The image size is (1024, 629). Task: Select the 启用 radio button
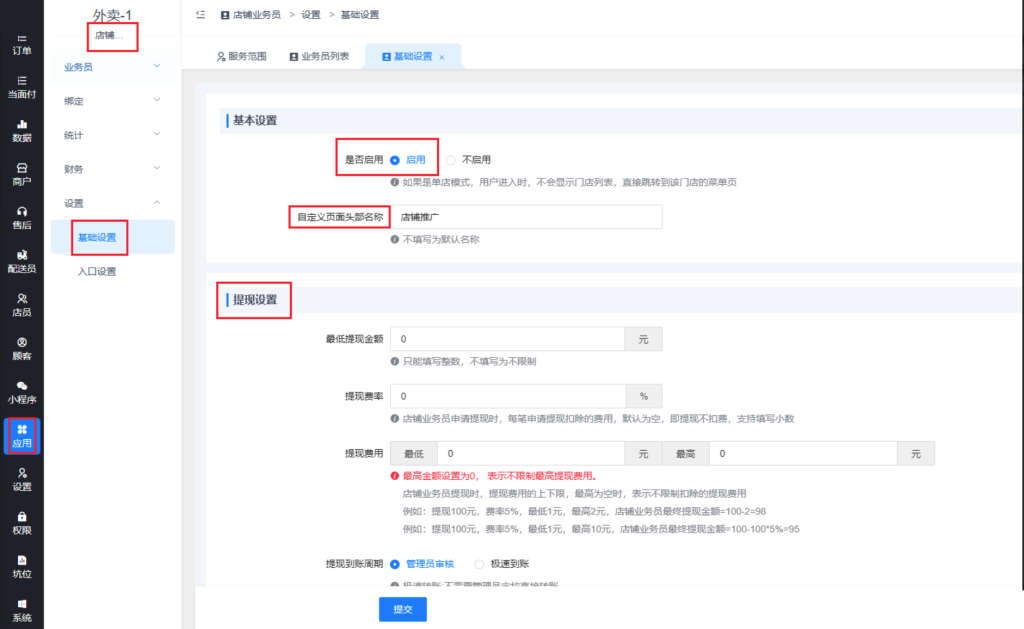pyautogui.click(x=395, y=159)
